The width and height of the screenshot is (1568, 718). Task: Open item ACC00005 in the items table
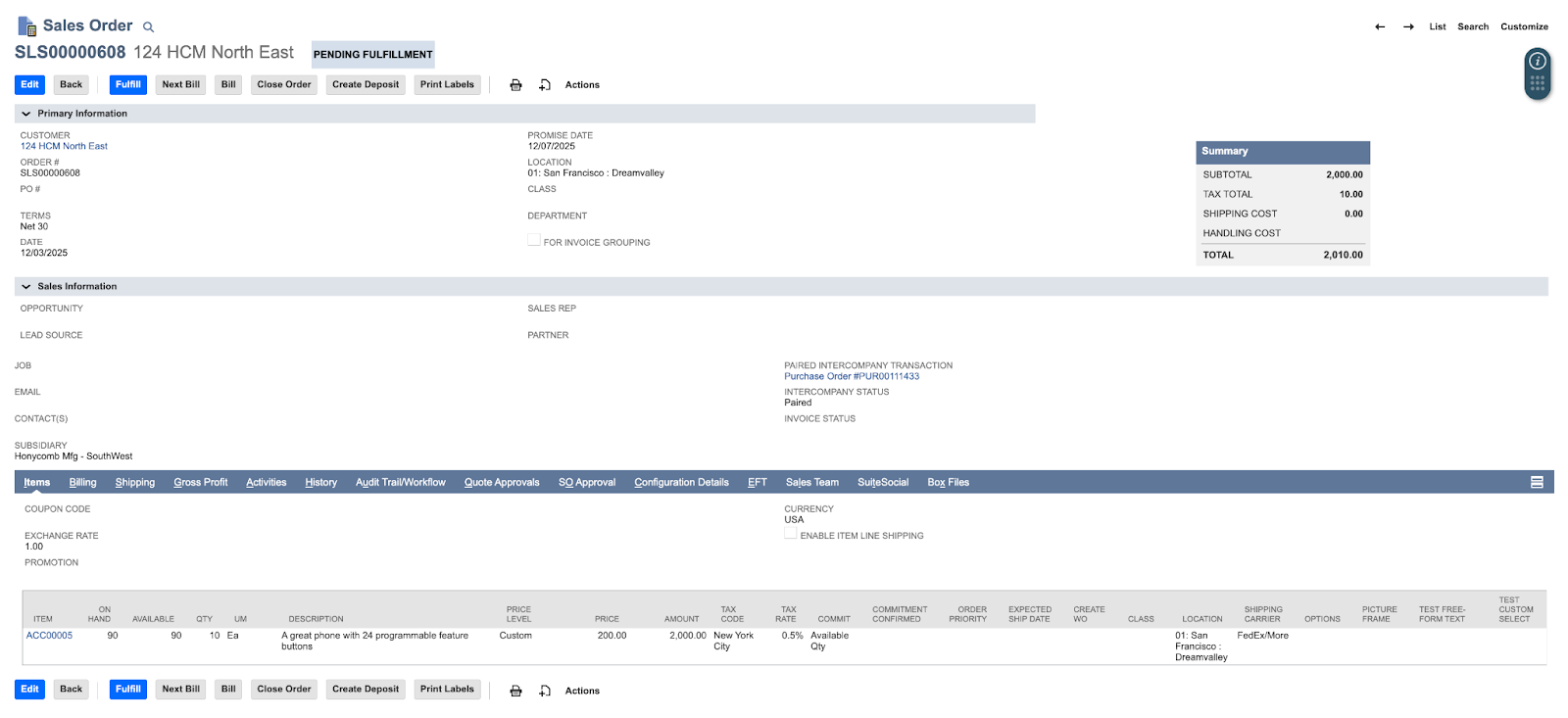(49, 636)
